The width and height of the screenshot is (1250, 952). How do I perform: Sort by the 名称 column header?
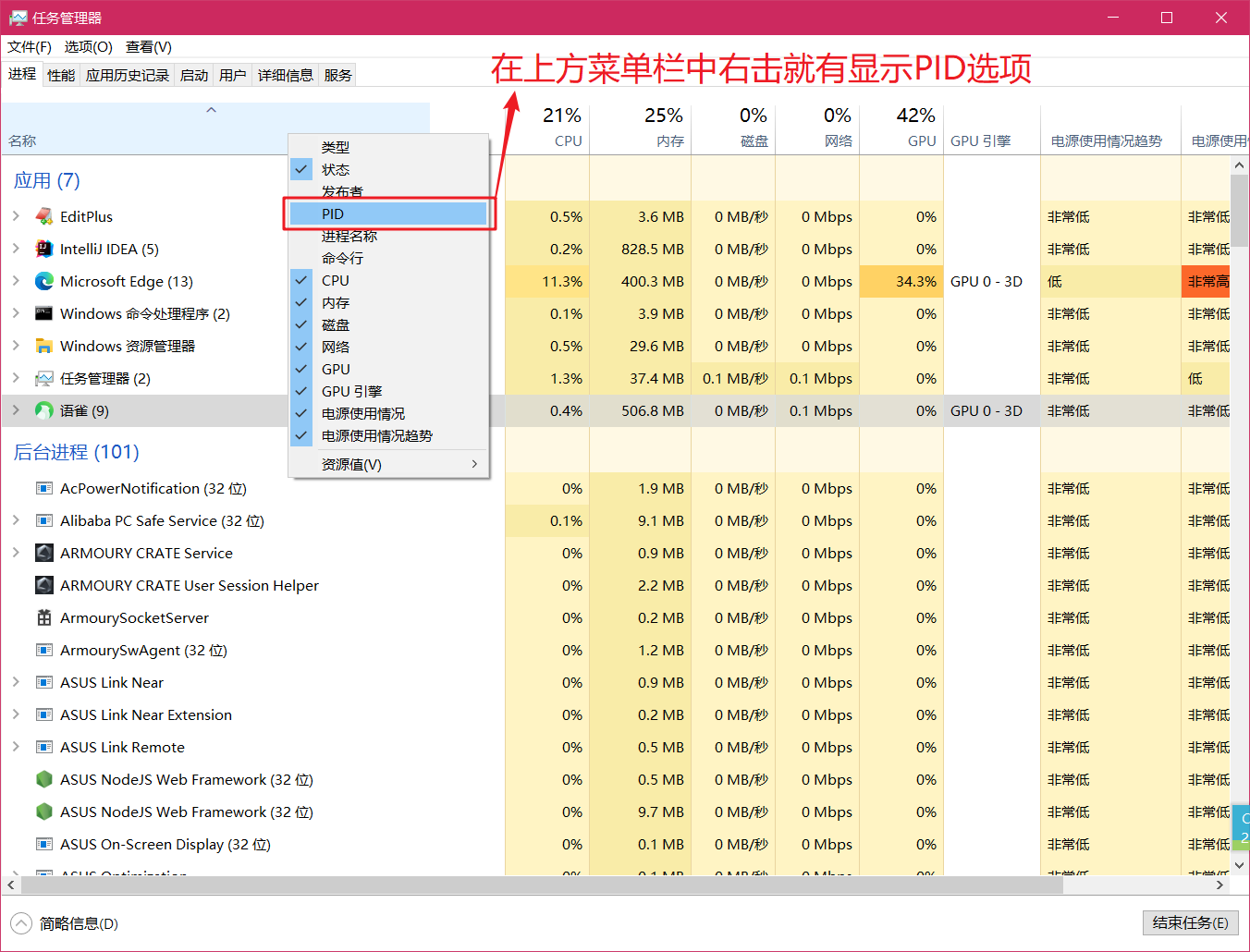[x=215, y=128]
